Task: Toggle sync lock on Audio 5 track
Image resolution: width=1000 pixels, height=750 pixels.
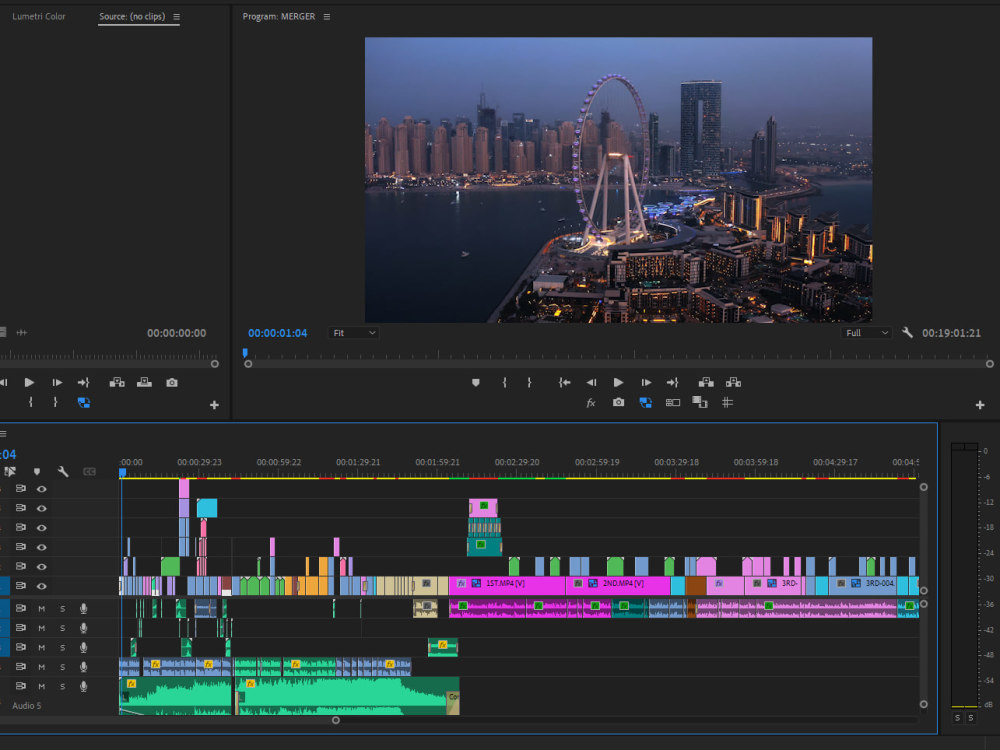Action: click(x=20, y=686)
